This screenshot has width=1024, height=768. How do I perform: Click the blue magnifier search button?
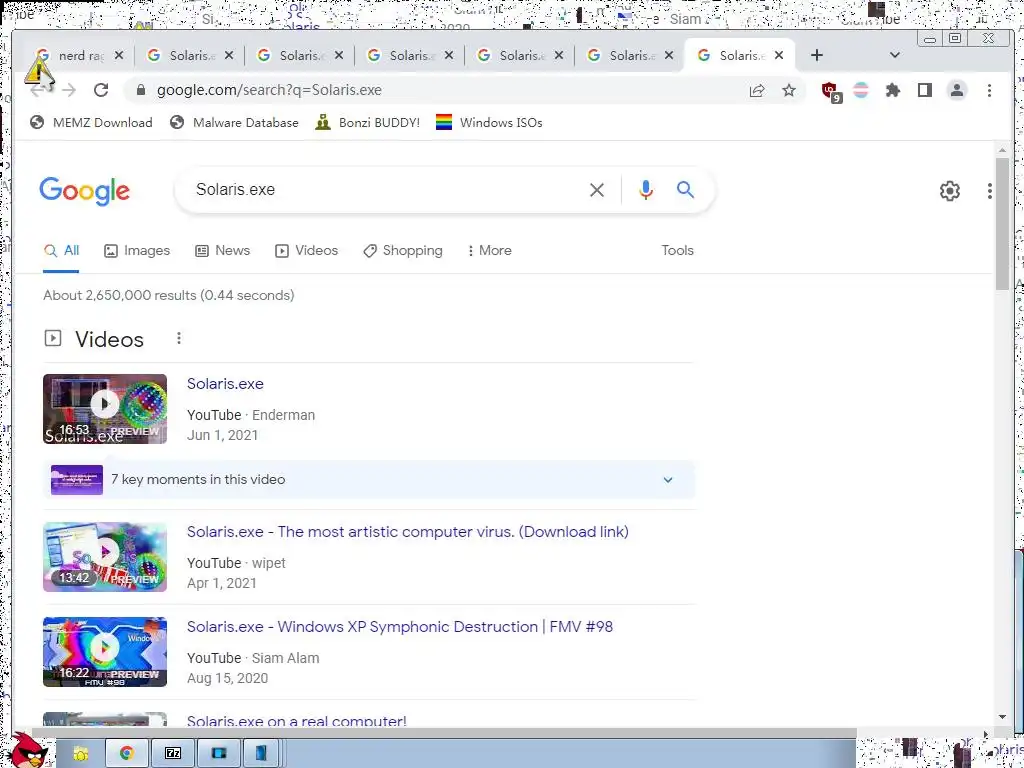tap(685, 189)
